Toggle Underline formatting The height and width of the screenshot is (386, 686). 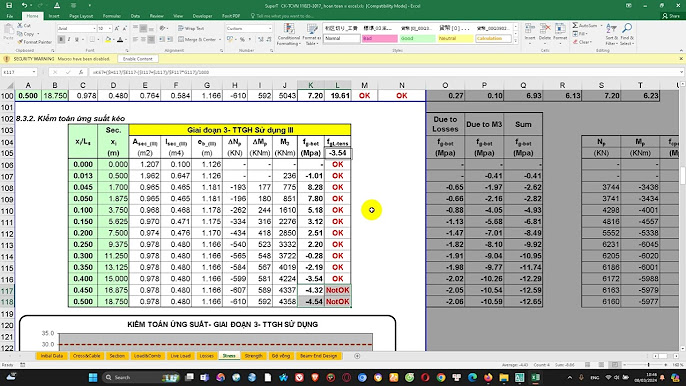tap(77, 39)
